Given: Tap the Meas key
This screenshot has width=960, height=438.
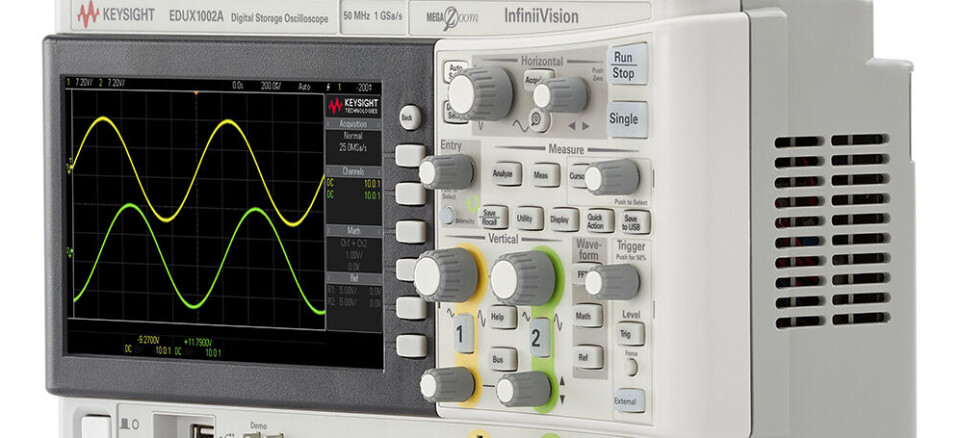Looking at the screenshot, I should point(546,175).
